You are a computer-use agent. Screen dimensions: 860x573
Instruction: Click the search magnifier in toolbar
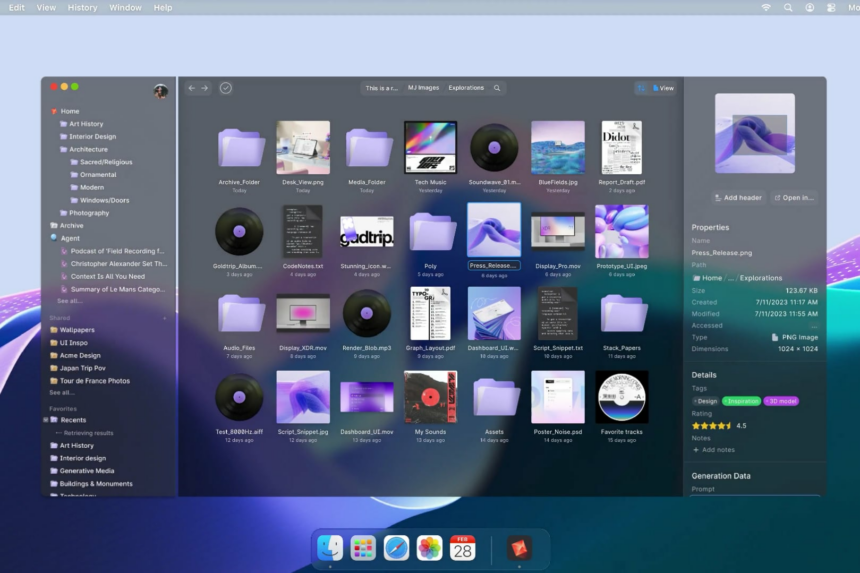497,88
